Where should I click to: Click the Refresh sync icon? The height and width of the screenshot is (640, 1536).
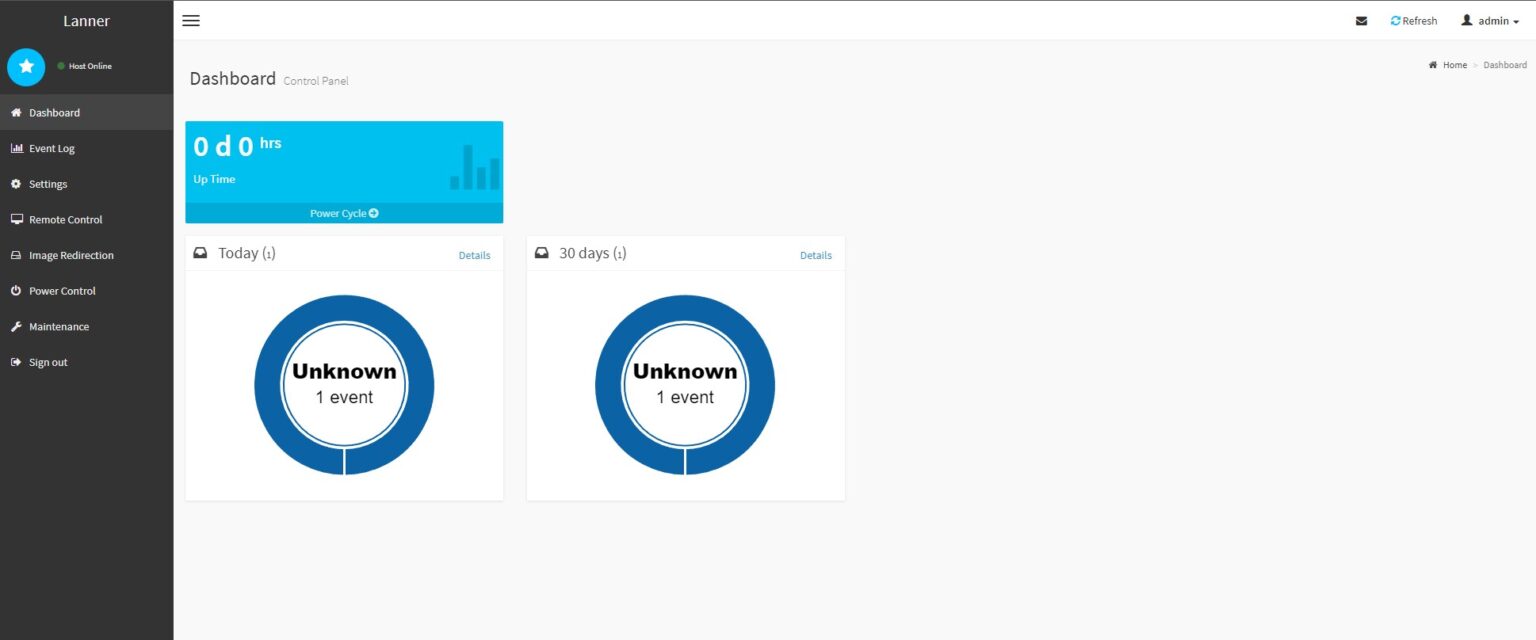(x=1395, y=21)
